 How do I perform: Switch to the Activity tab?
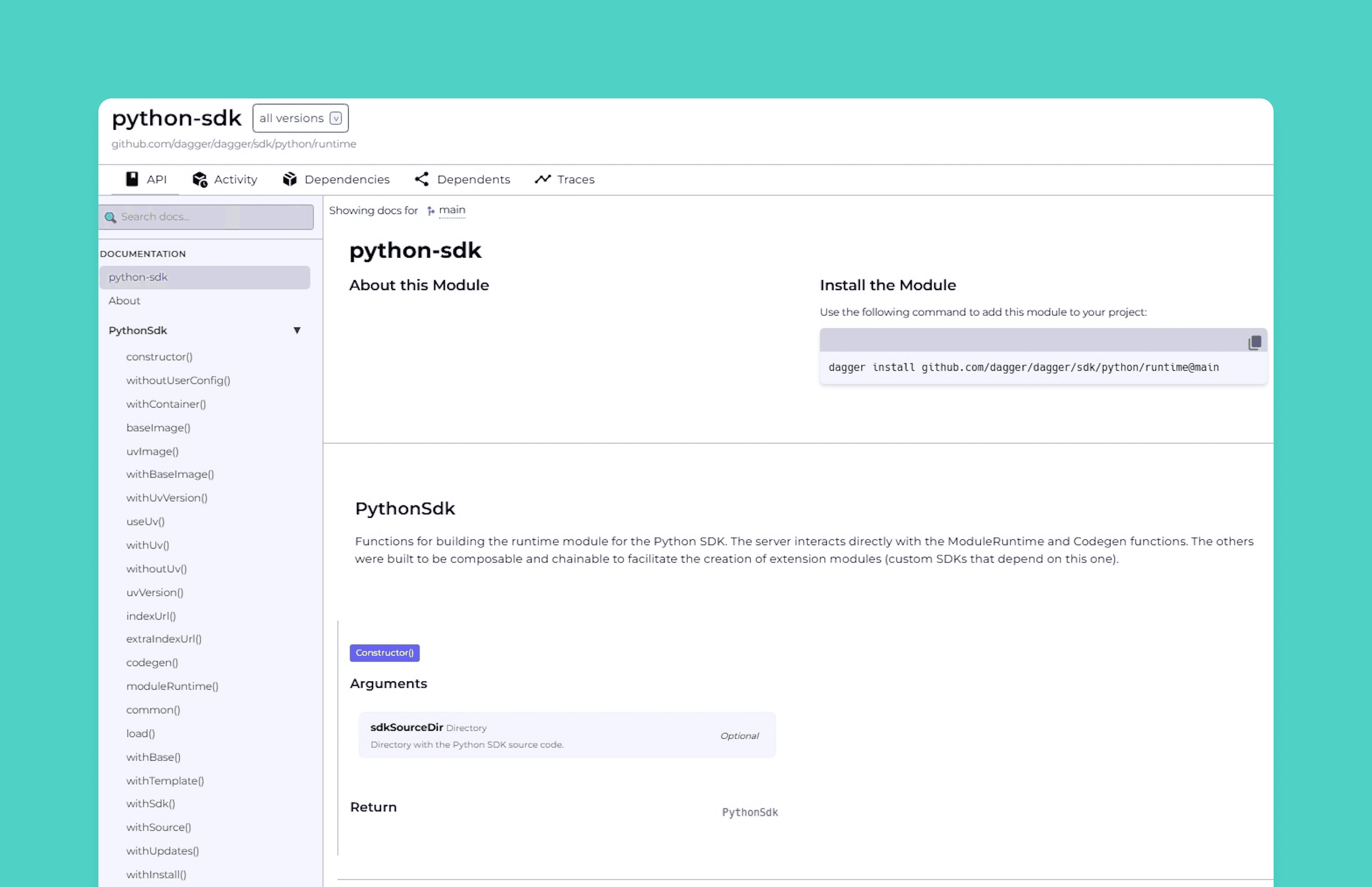[235, 180]
